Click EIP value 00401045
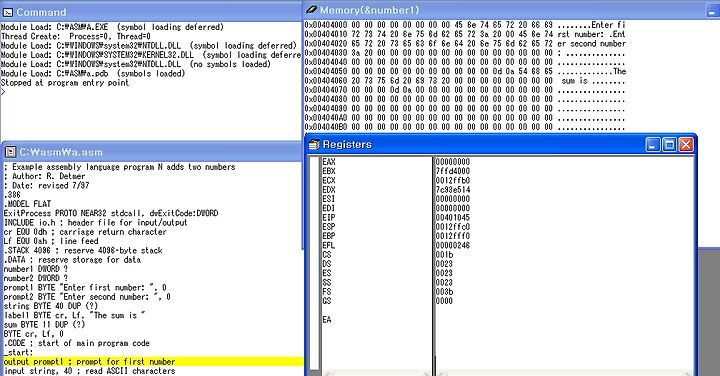The image size is (720, 376). 453,217
